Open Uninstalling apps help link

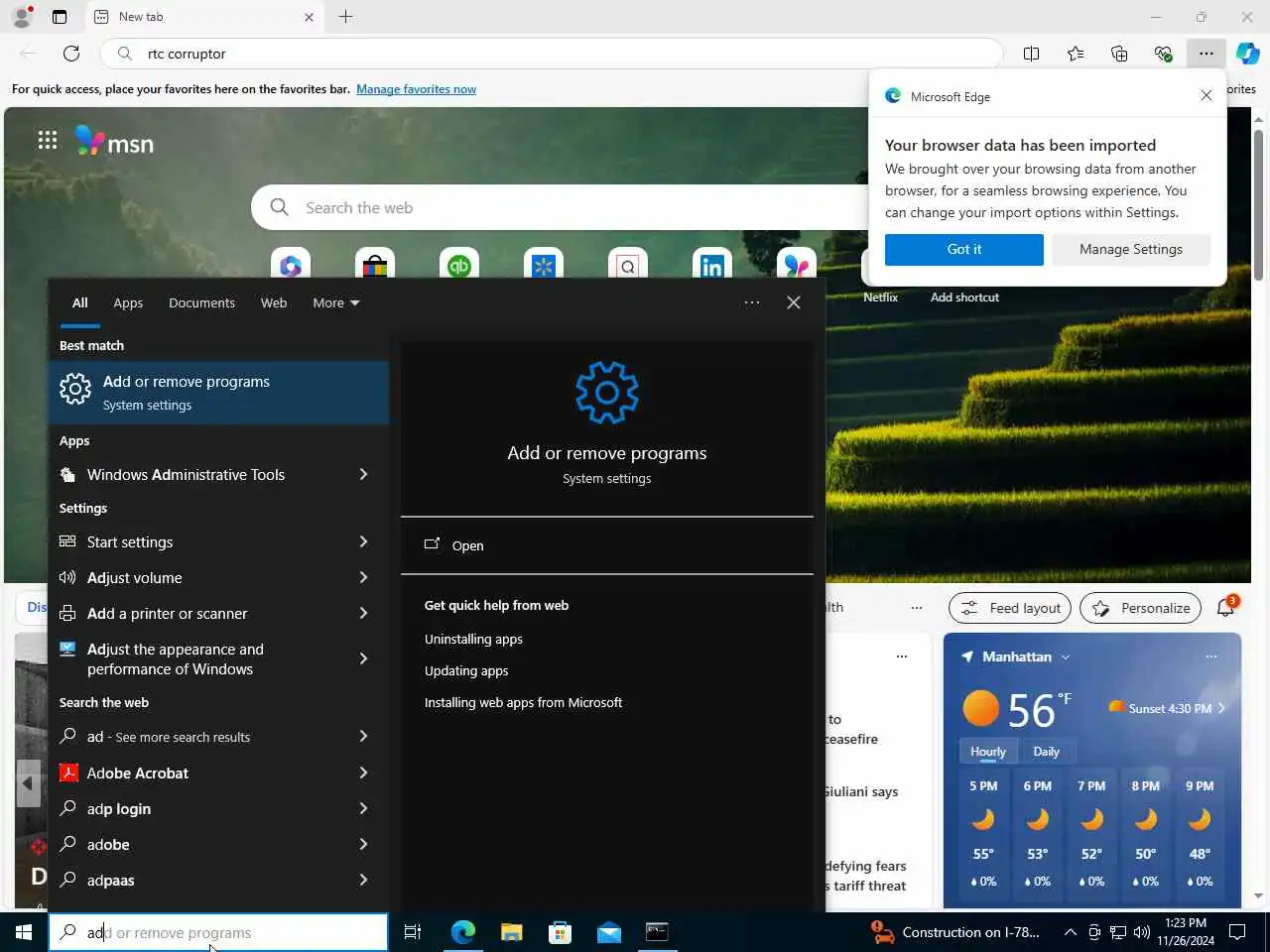(473, 640)
